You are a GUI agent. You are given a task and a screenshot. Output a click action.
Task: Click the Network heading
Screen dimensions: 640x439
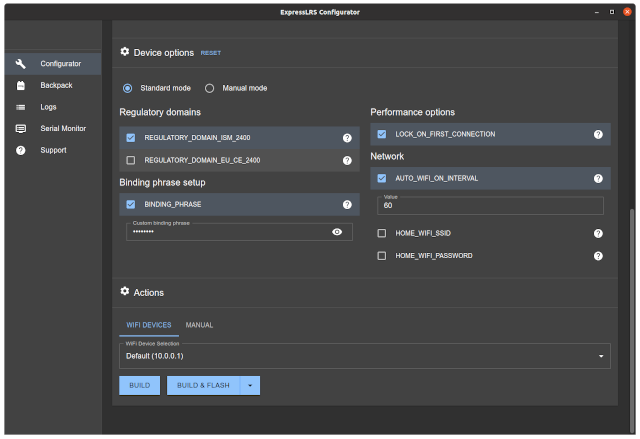387,156
